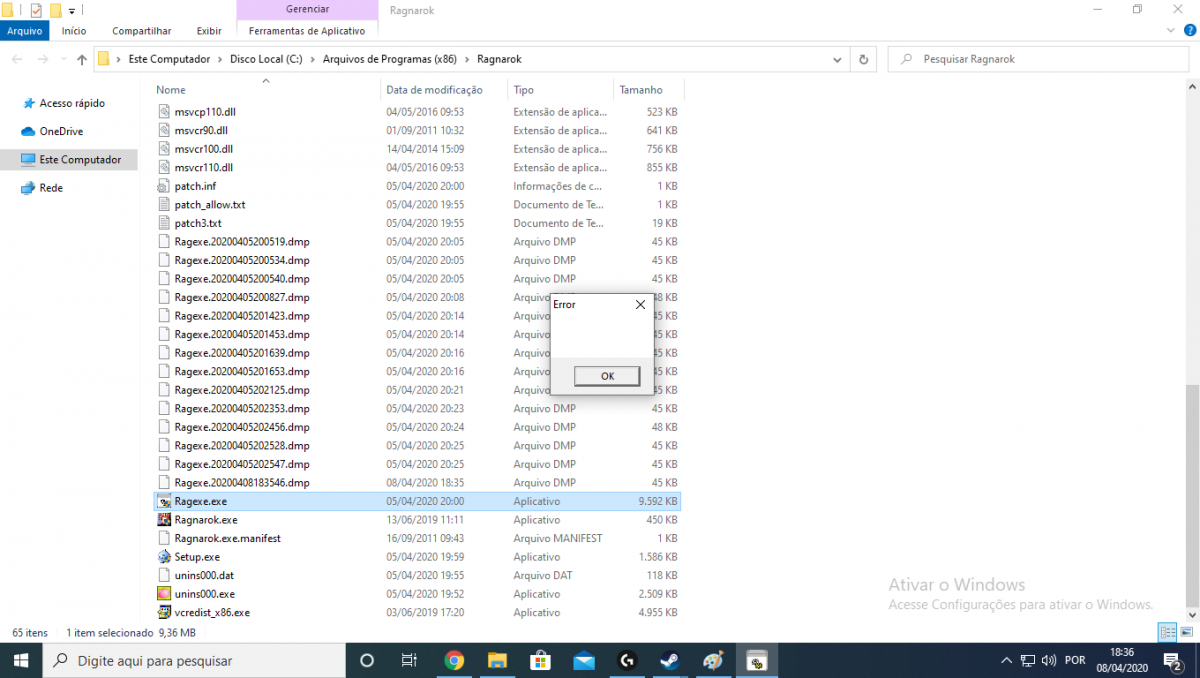Open the recent locations dropdown arrow
The width and height of the screenshot is (1200, 678).
(63, 60)
